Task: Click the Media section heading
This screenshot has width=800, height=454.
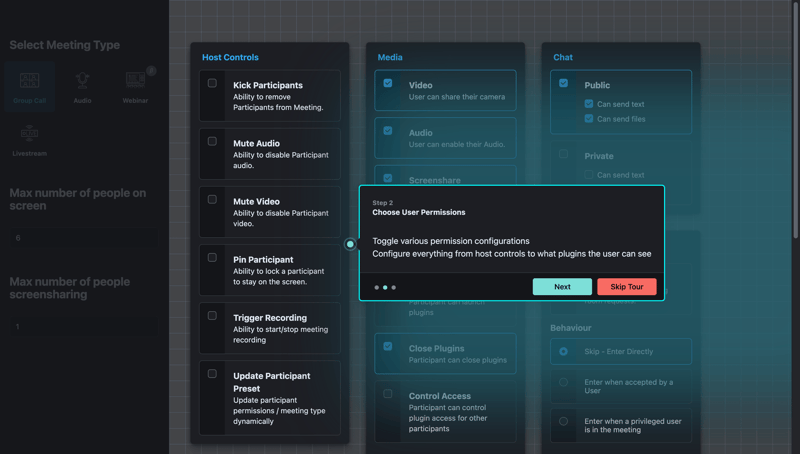Action: pos(390,57)
